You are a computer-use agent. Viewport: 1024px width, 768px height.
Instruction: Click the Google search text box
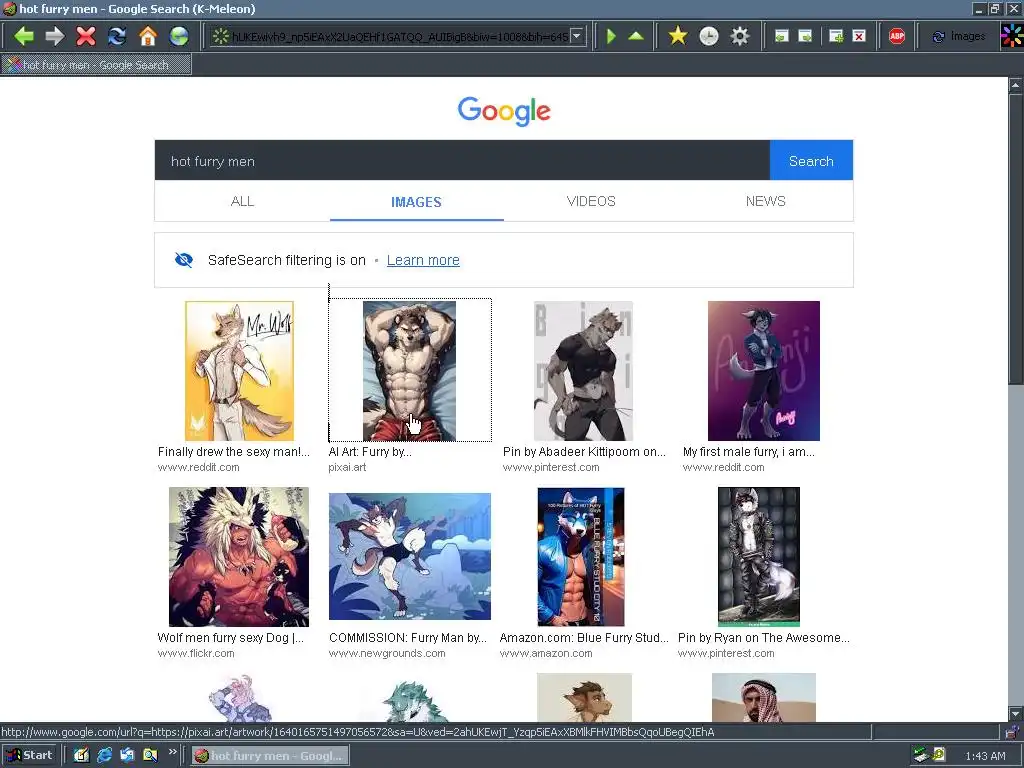(x=462, y=161)
